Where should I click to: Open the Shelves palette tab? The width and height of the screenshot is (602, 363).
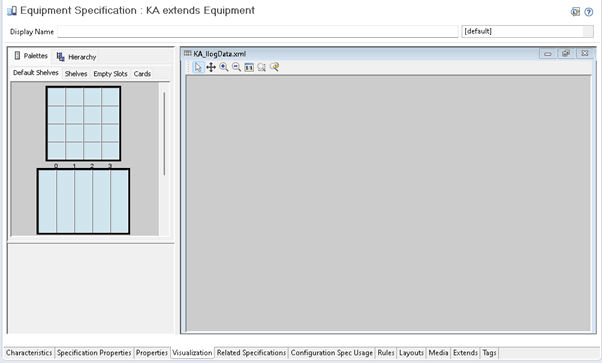pos(76,74)
